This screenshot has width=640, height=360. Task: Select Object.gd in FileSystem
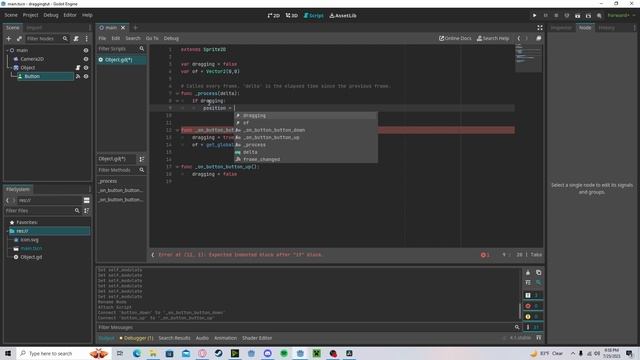31,257
